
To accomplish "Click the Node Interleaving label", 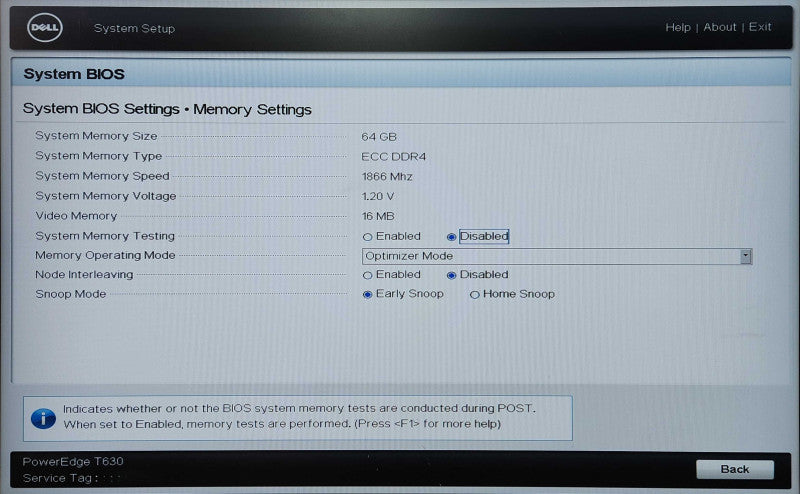I will [84, 275].
